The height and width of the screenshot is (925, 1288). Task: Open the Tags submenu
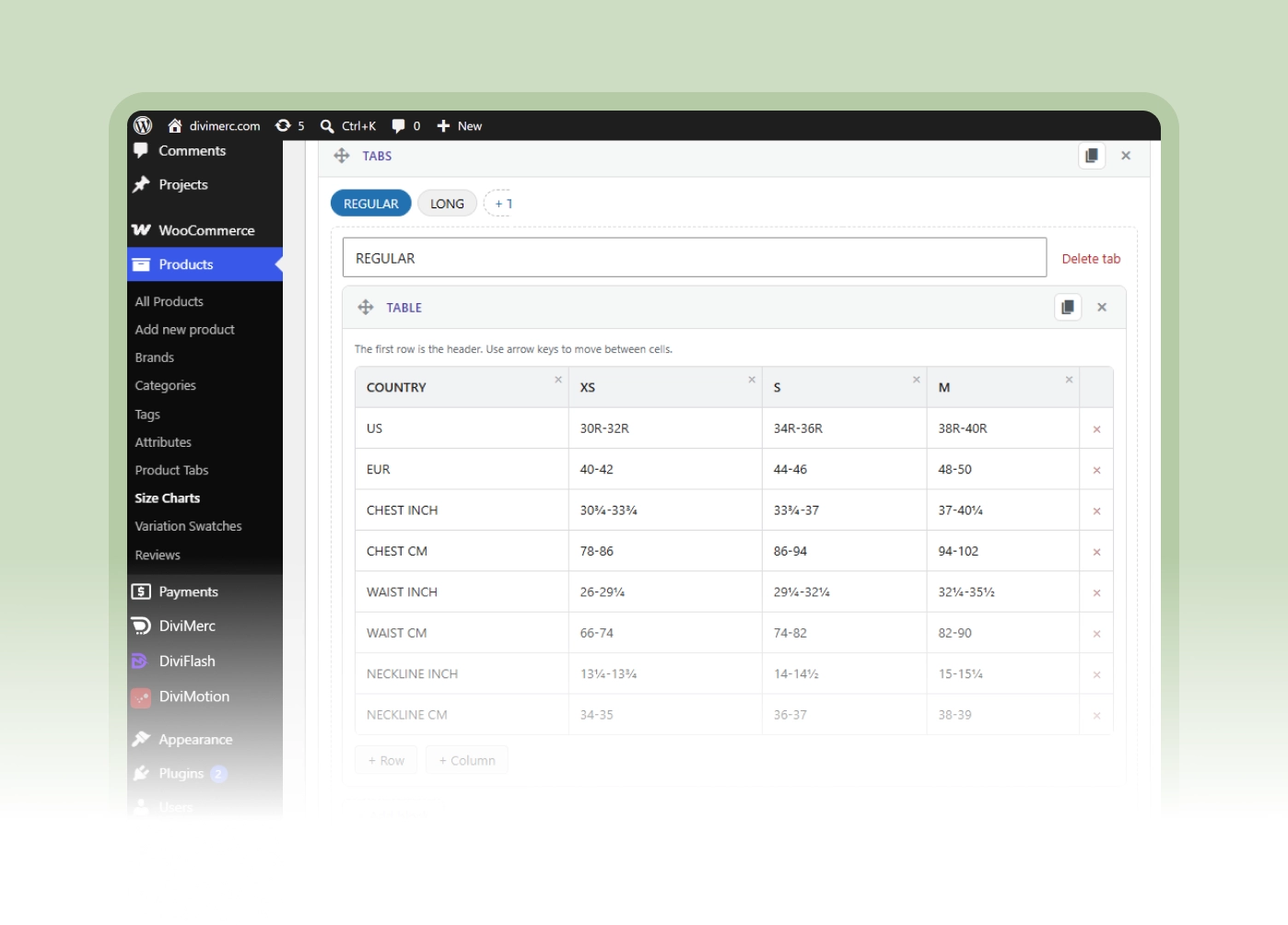[147, 415]
